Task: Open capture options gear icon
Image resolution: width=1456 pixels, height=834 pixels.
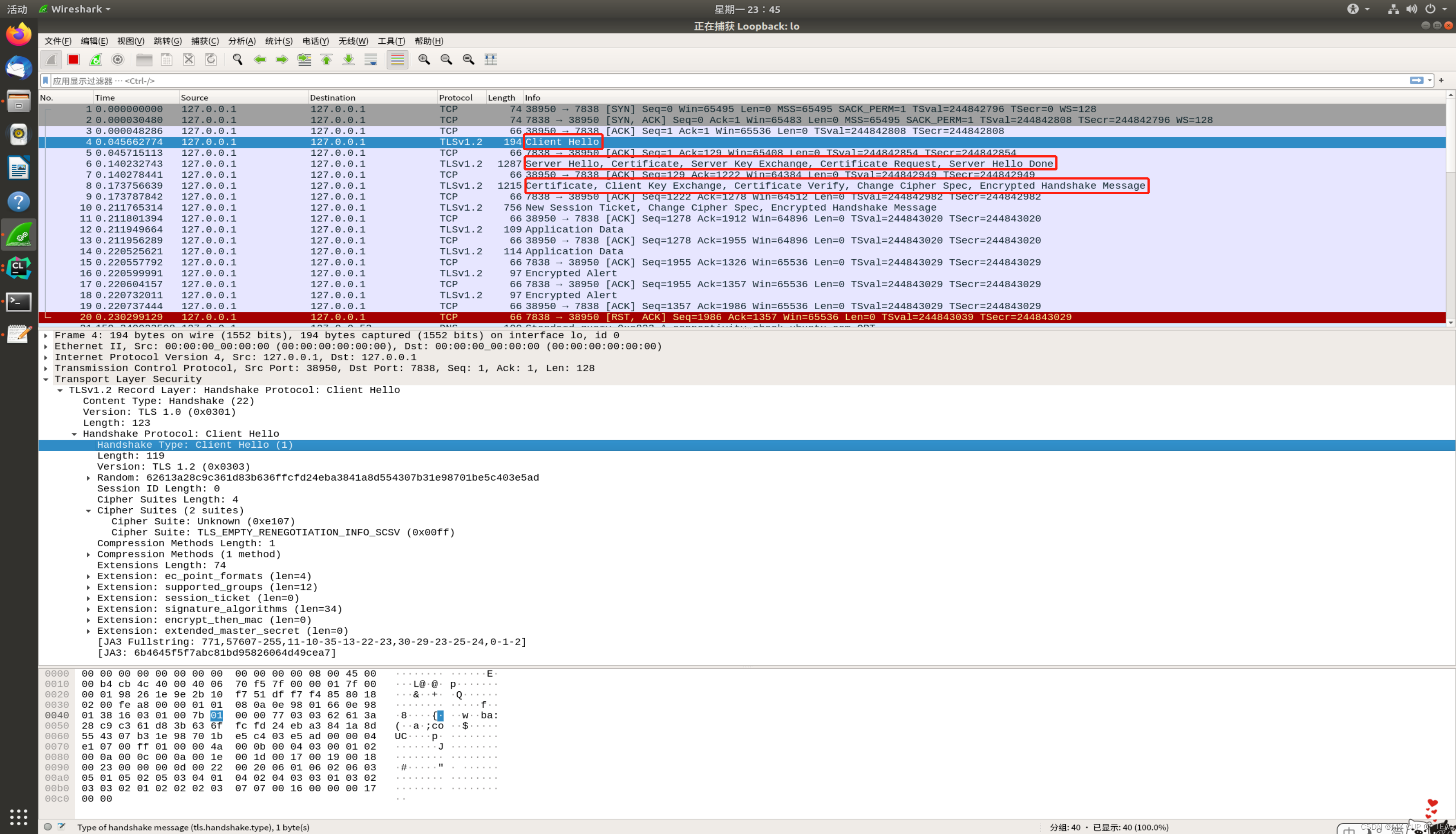Action: coord(117,60)
